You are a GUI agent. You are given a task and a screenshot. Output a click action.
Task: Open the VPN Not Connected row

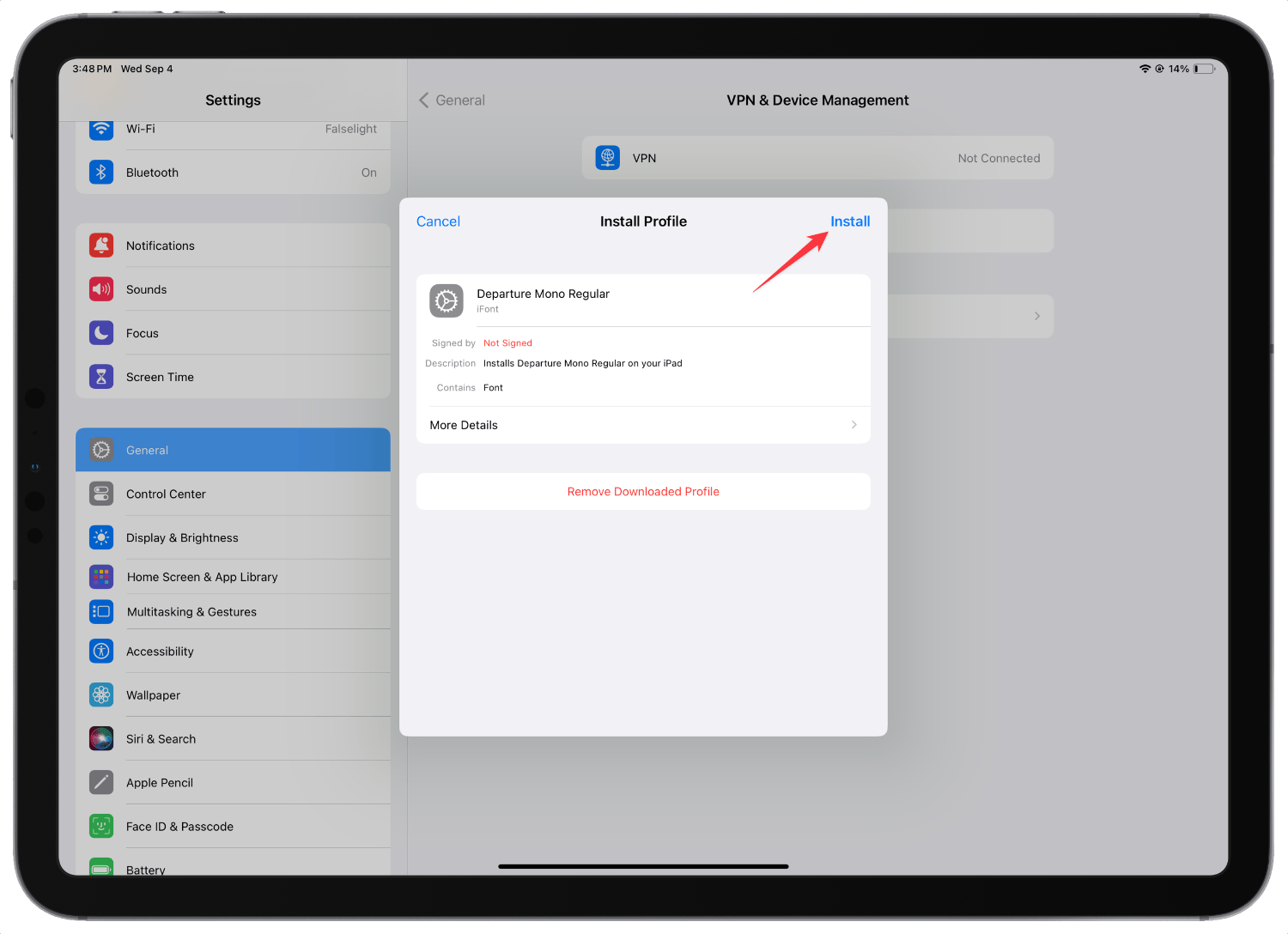coord(817,158)
